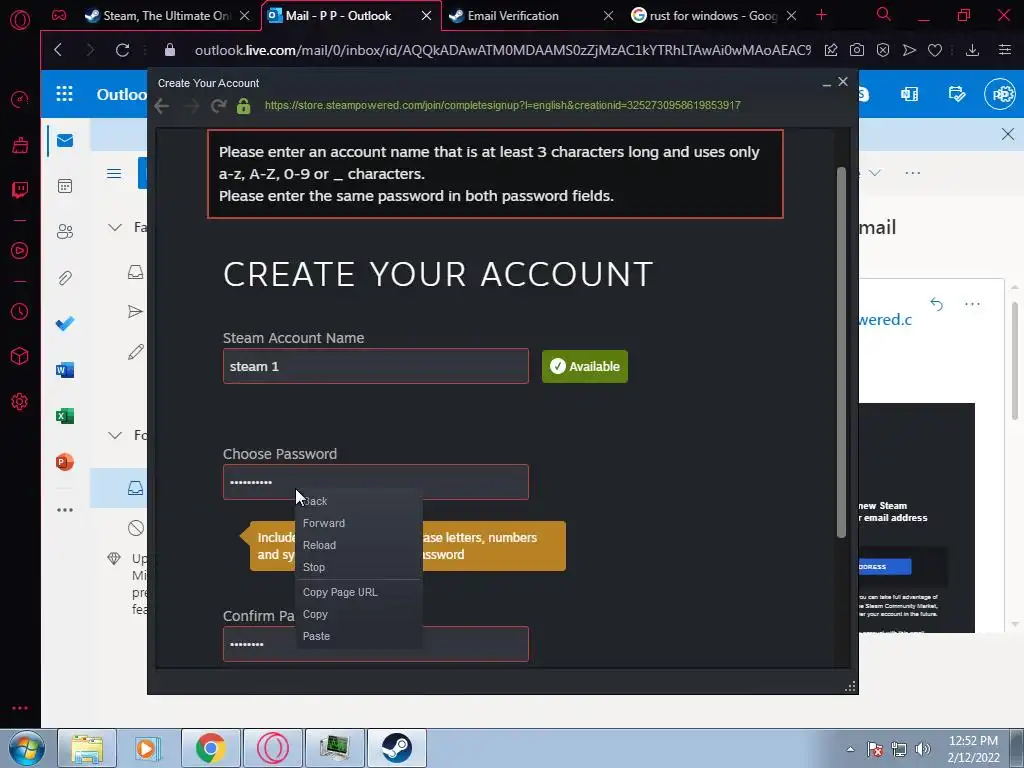Dismiss Outlook notification banner X
Image resolution: width=1024 pixels, height=768 pixels.
click(x=1008, y=134)
